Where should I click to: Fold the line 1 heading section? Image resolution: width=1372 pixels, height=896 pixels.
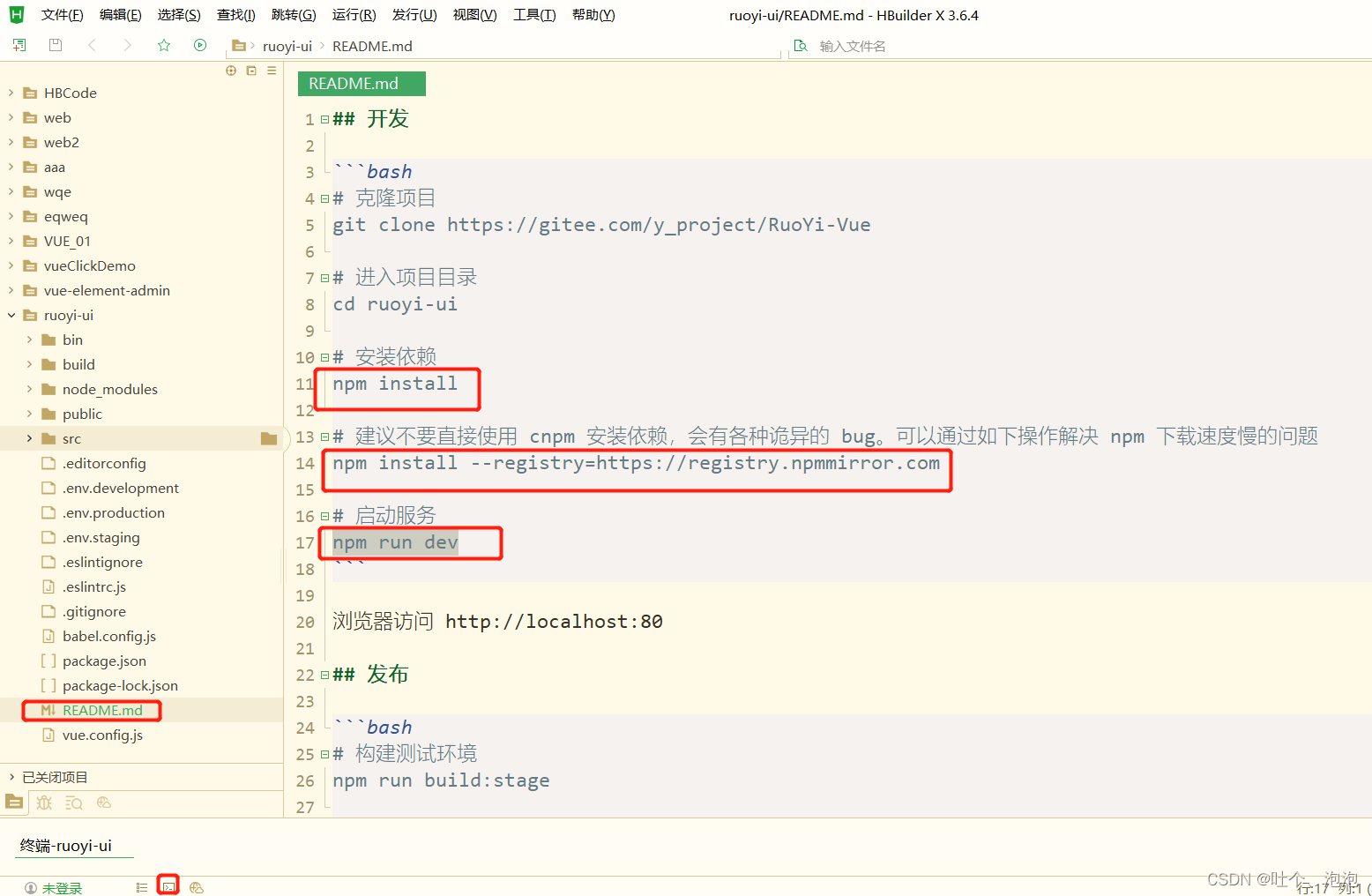[325, 119]
